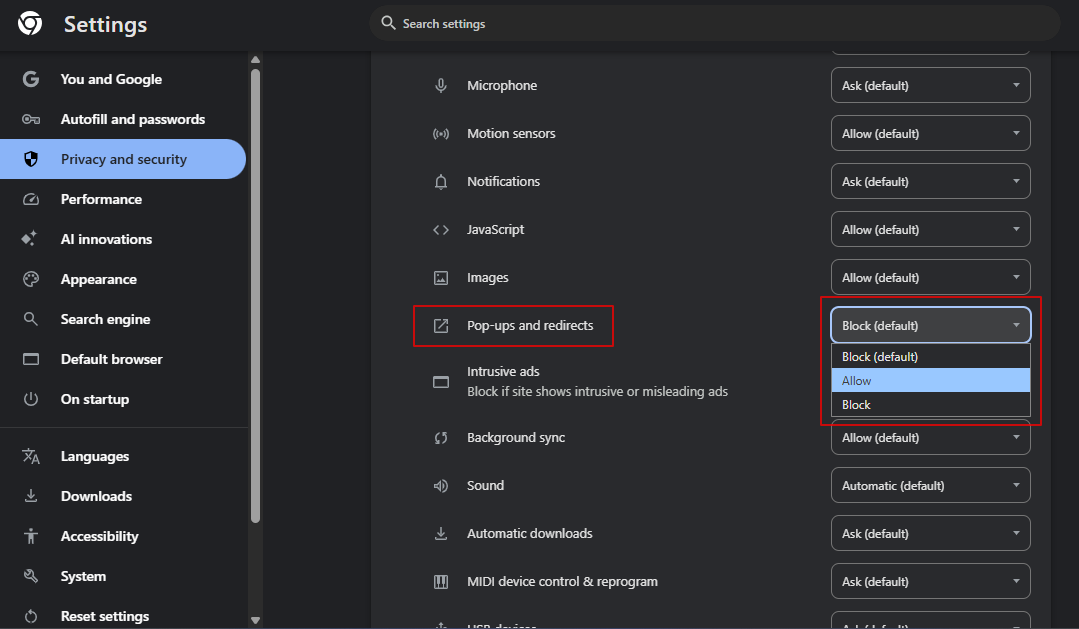Switch to Appearance settings section

[122, 279]
